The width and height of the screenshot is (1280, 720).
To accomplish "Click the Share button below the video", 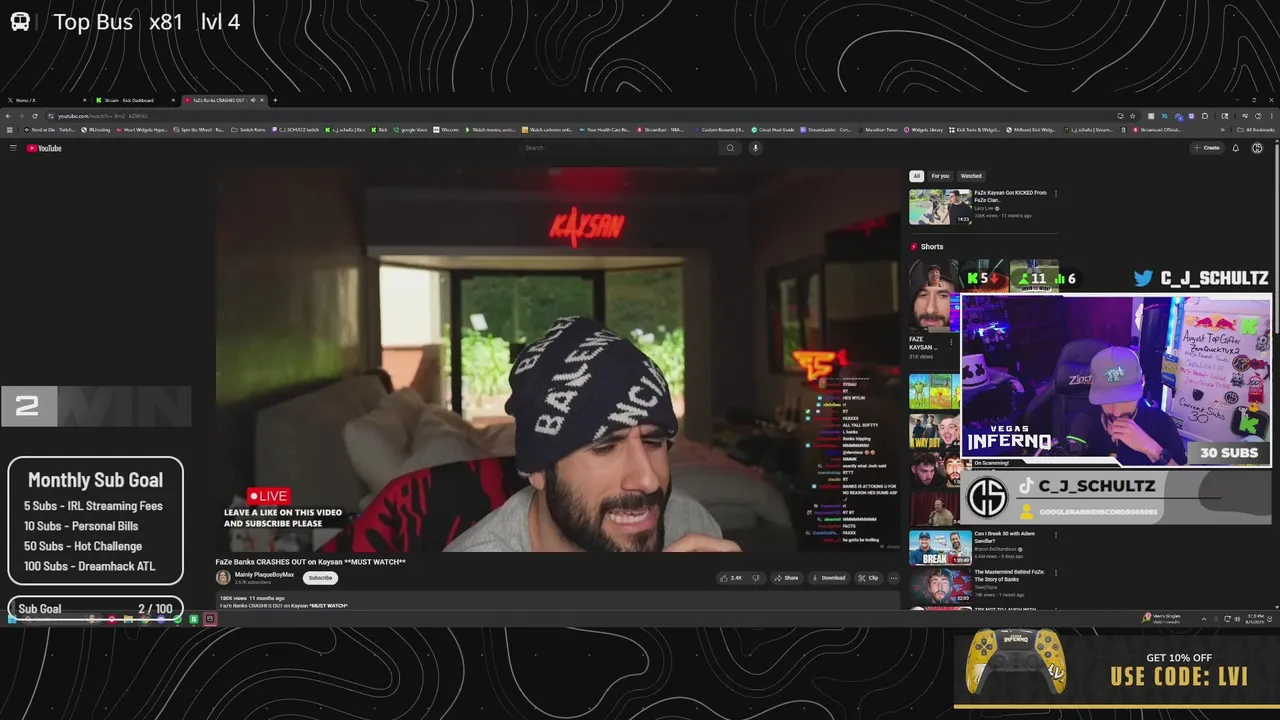I will 786,578.
